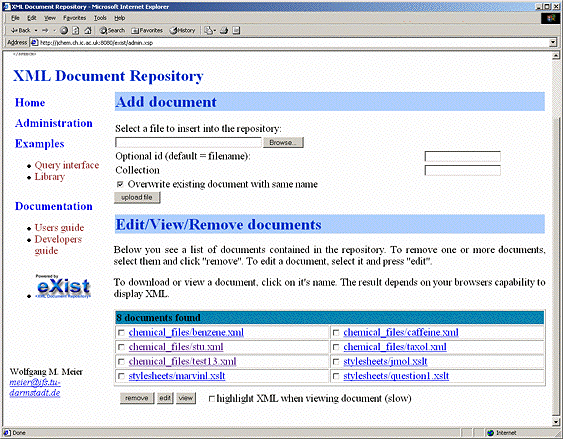Screen dimensions: 563x439
Task: Tick the checkbox for stylesheets/jmol.xslt
Action: pos(336,361)
